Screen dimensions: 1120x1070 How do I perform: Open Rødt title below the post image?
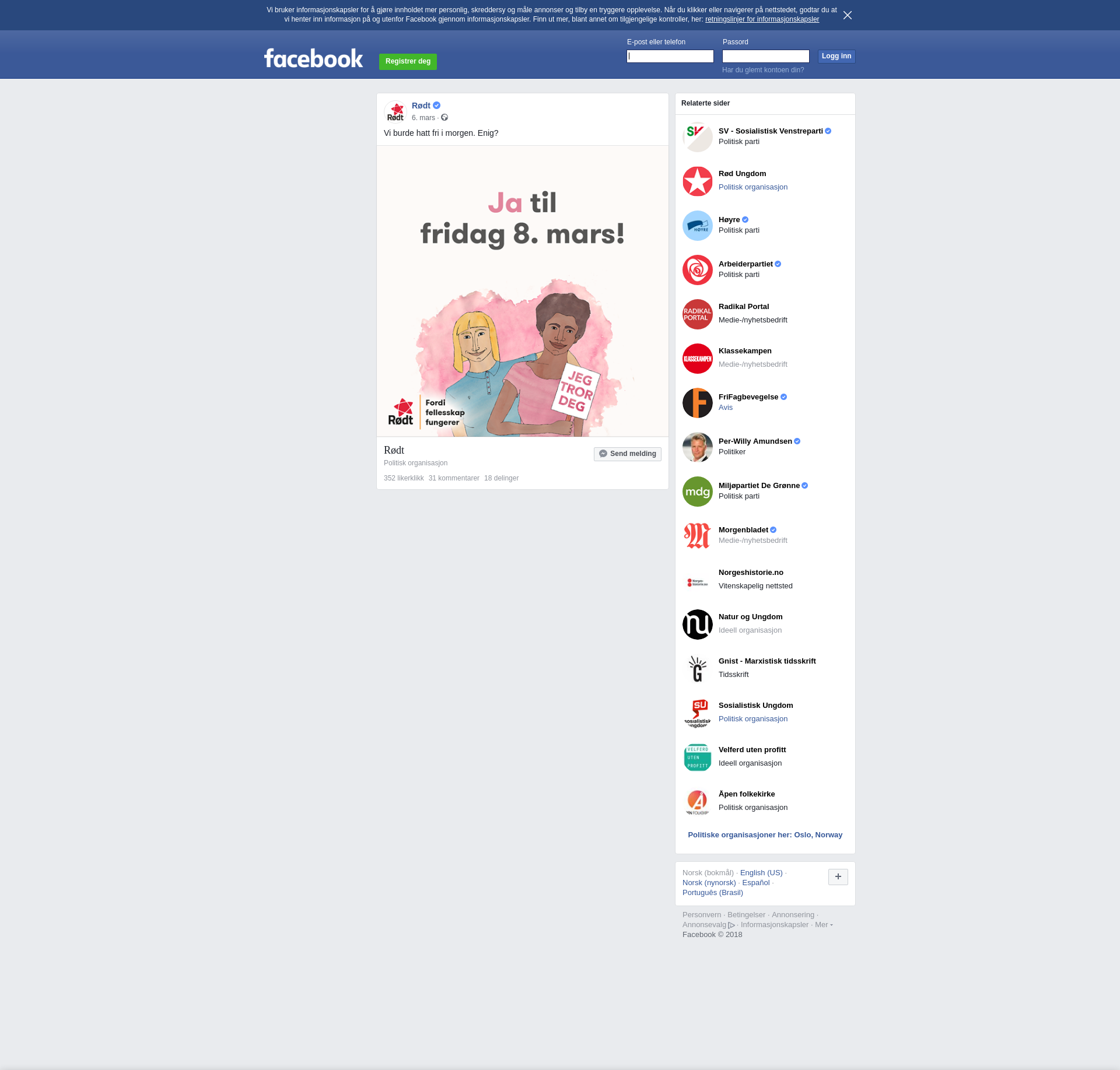394,450
